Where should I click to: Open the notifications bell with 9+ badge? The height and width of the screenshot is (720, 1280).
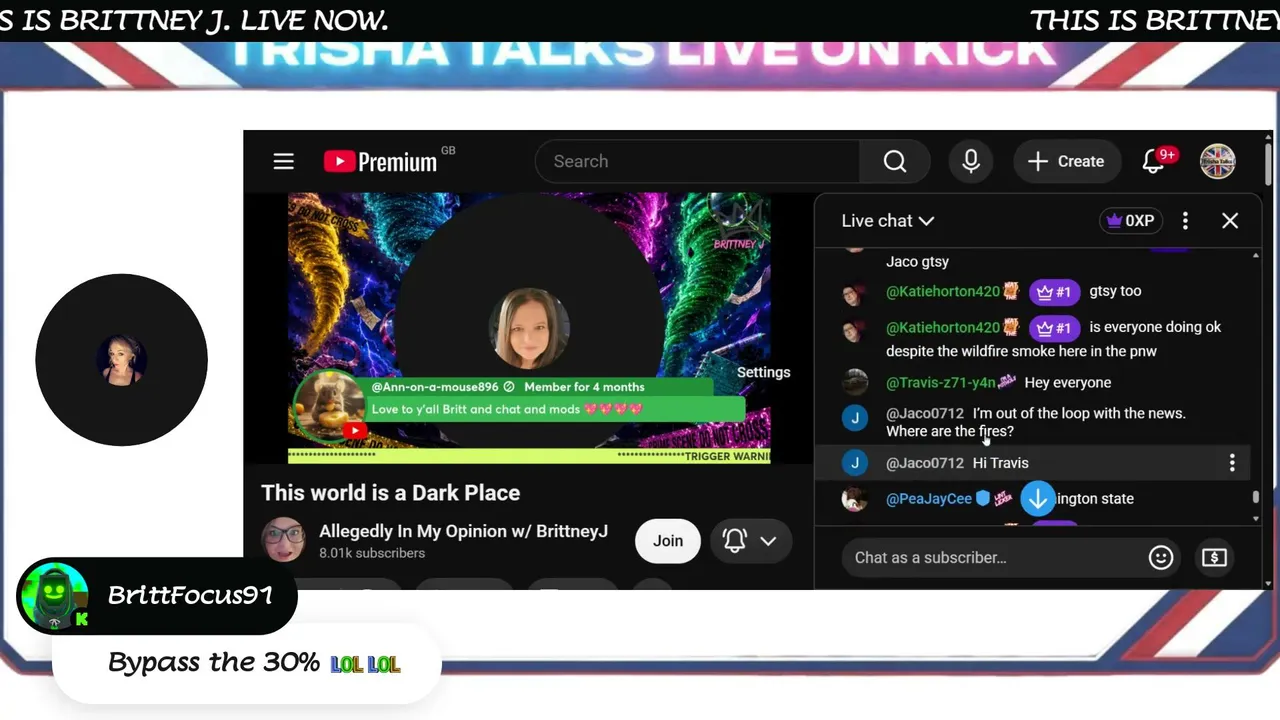pyautogui.click(x=1155, y=161)
